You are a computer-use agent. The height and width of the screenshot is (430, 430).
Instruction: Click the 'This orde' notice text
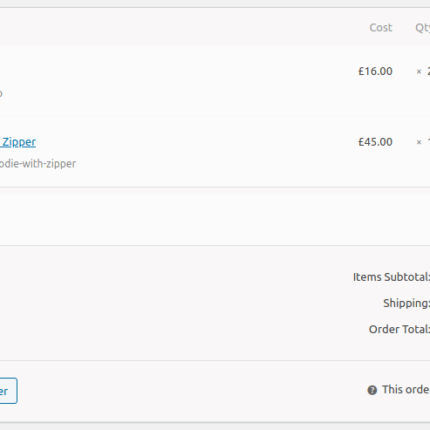(406, 389)
